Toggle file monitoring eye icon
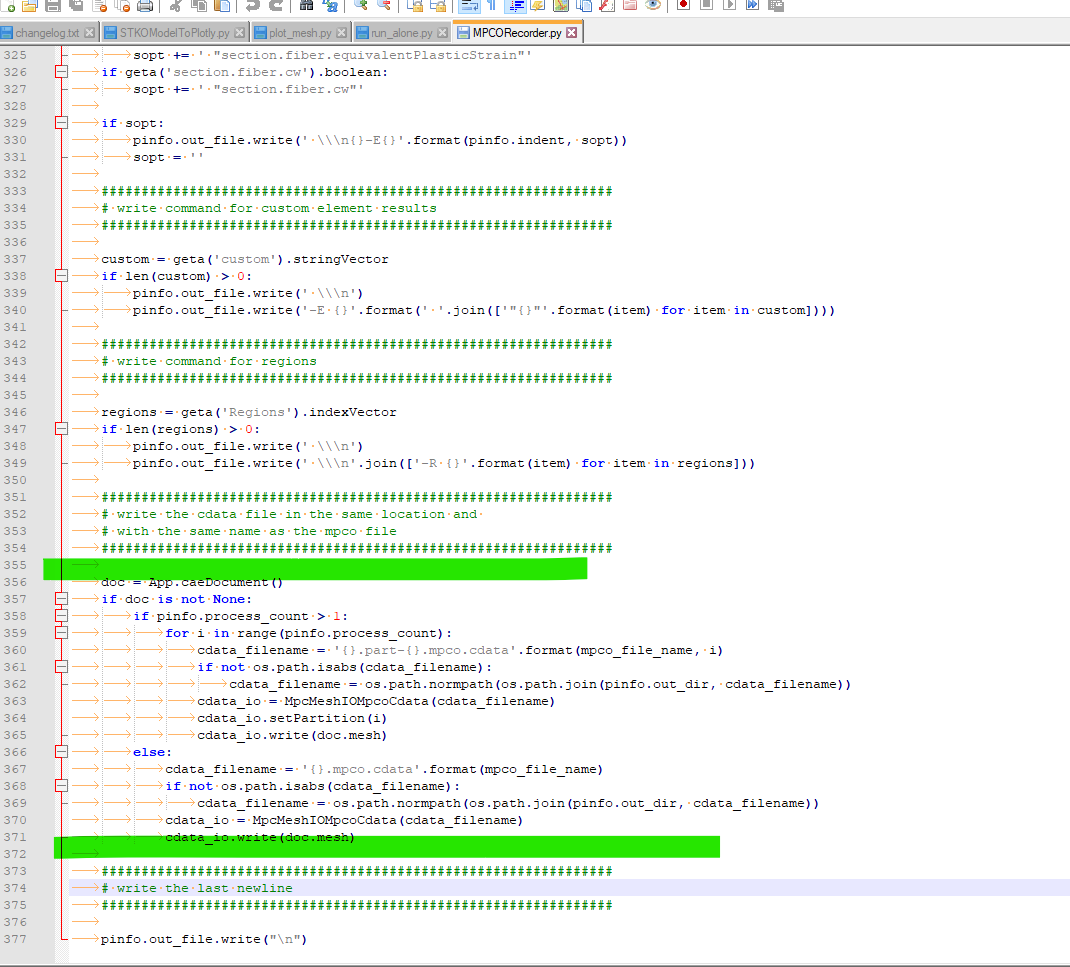The width and height of the screenshot is (1070, 967). (x=653, y=5)
